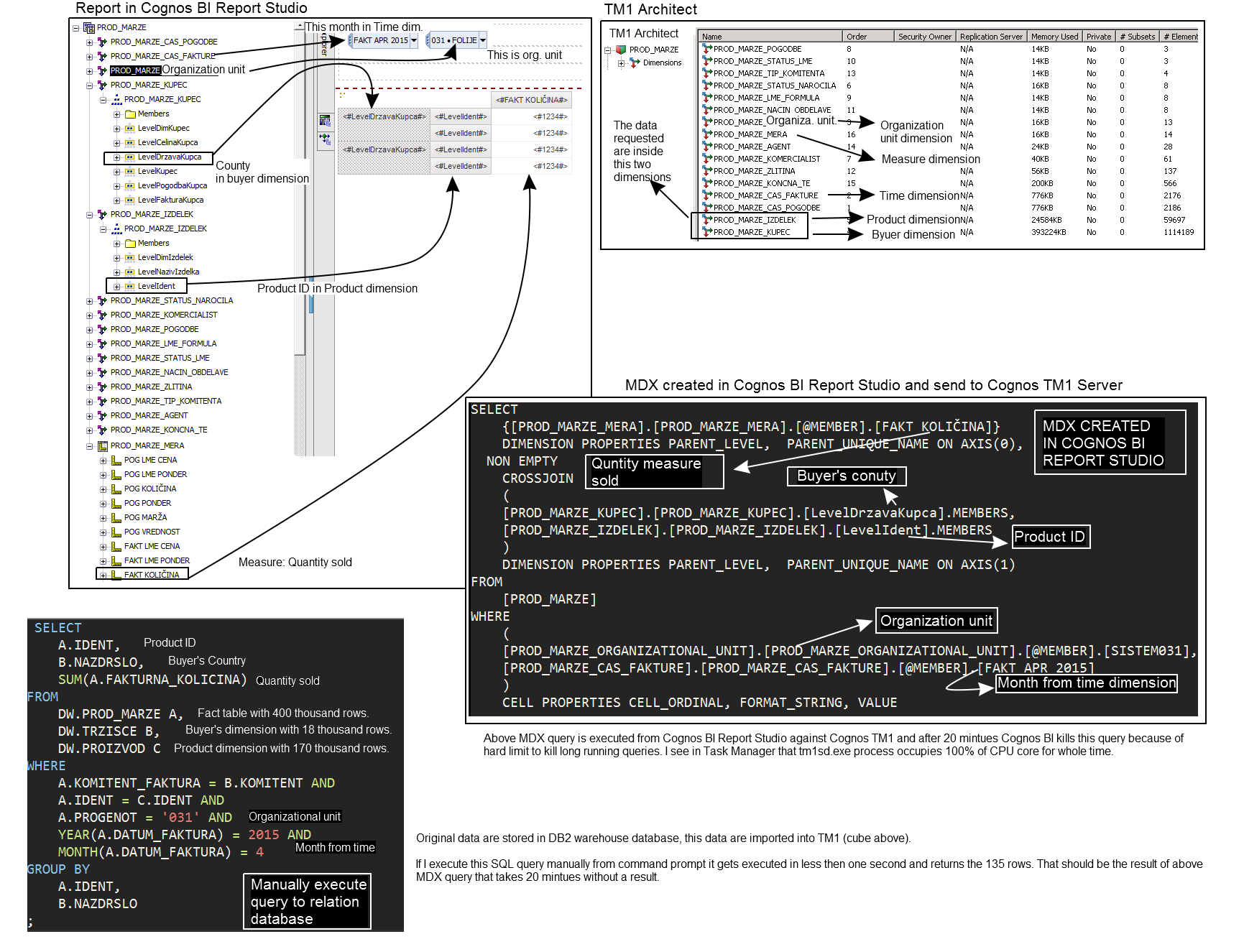Click the PROD_MARZE_ZLITINA dimension icon in Report Studio tree
Image resolution: width=1244 pixels, height=952 pixels.
click(102, 387)
